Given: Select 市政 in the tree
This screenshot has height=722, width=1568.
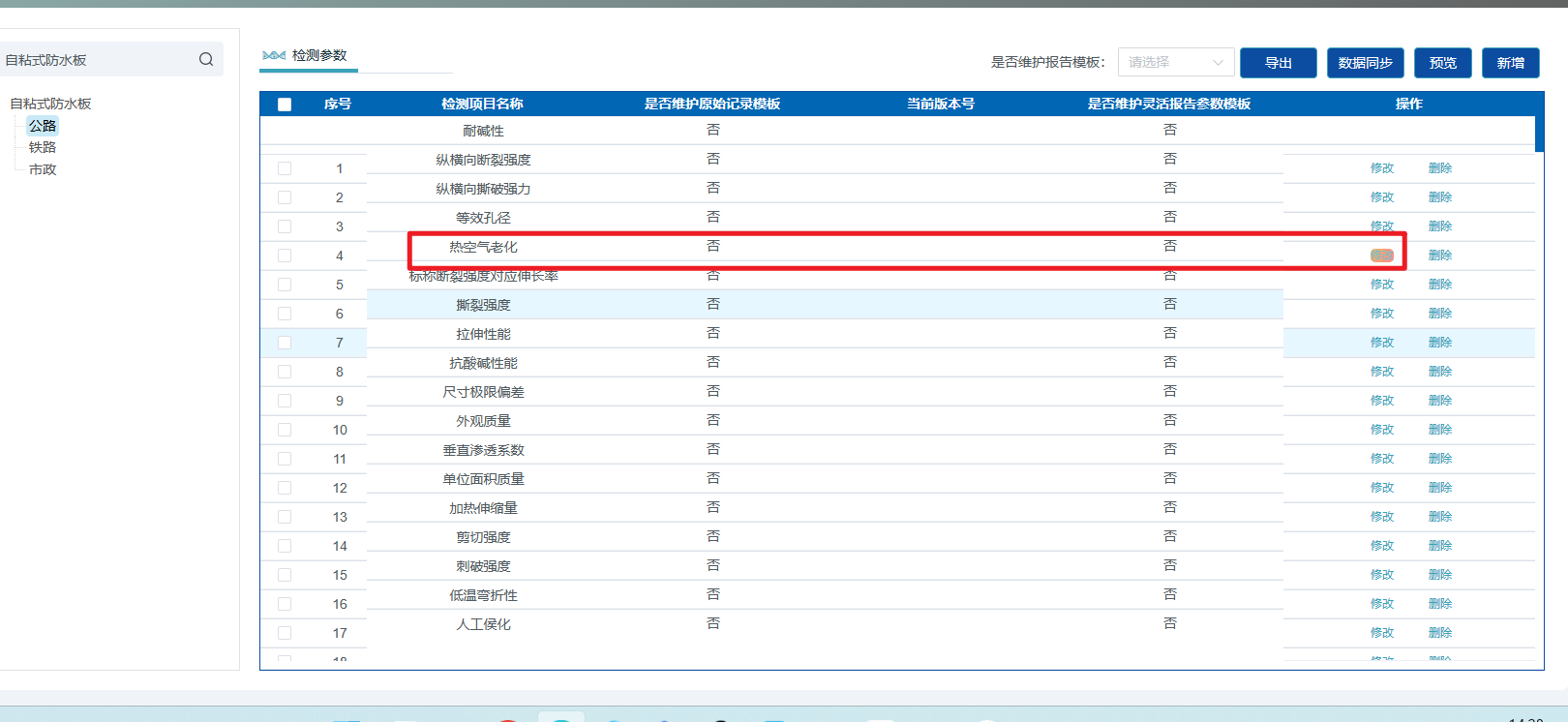Looking at the screenshot, I should click(x=43, y=169).
